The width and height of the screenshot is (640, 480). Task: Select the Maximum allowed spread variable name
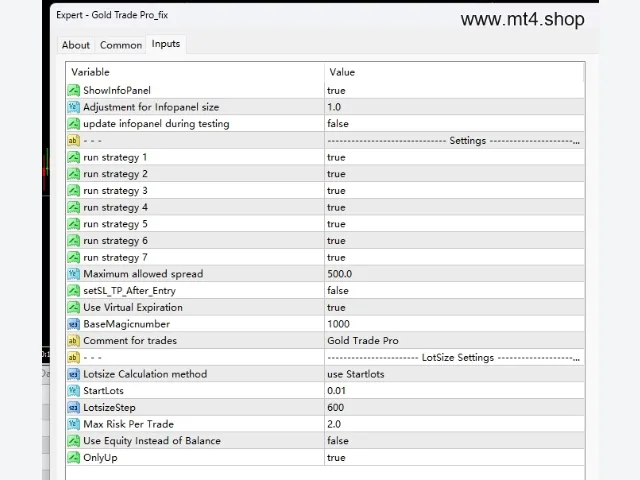143,274
